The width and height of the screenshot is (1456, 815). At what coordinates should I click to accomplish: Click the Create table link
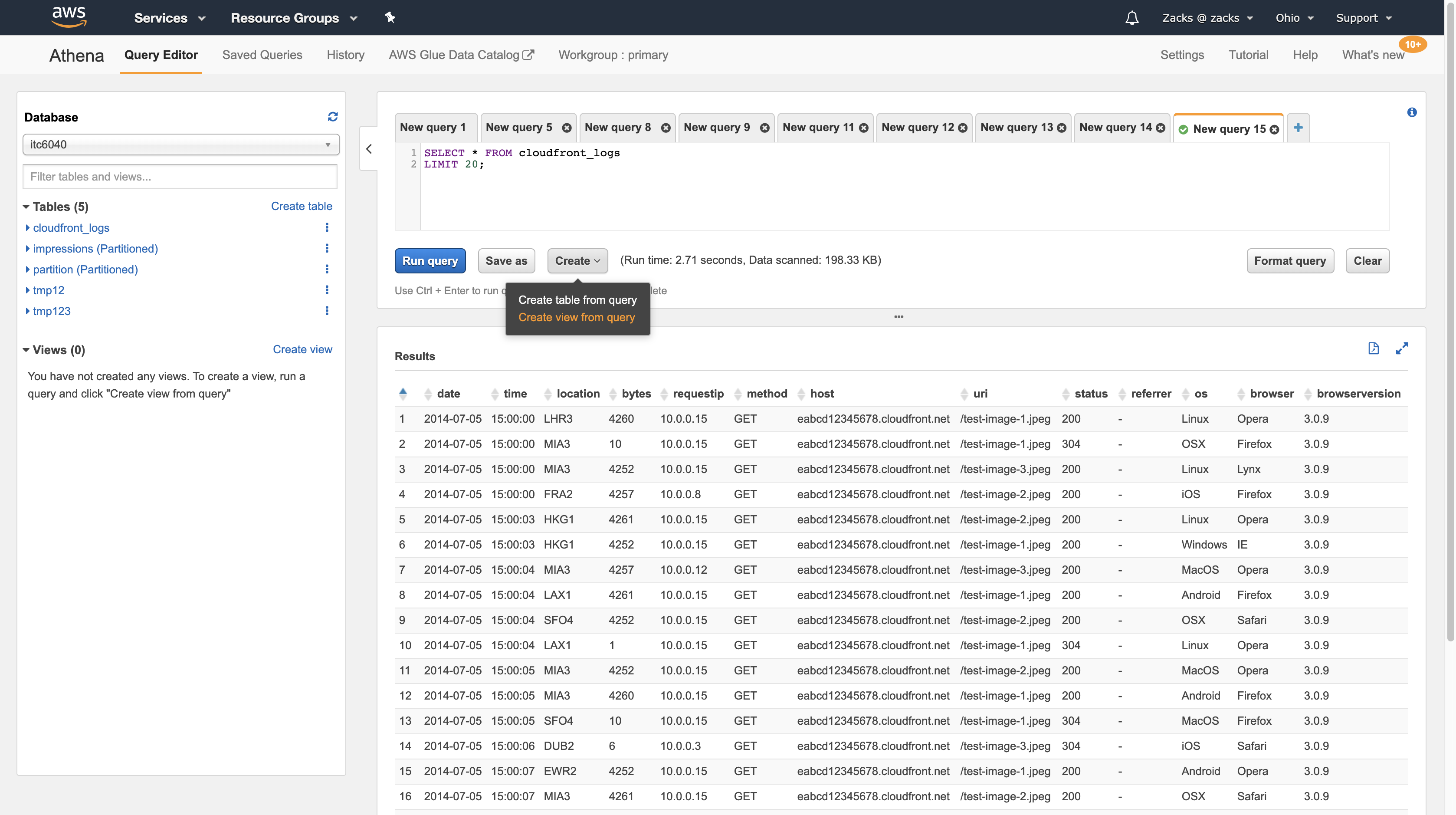301,206
